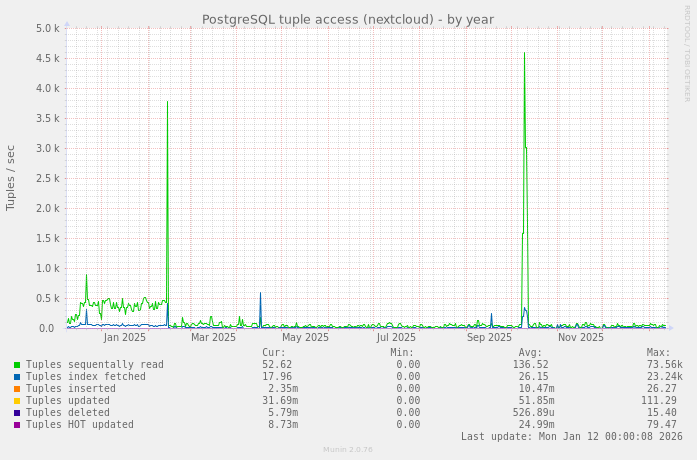This screenshot has width=697, height=460.
Task: Click the max value 23.24k
Action: [x=665, y=376]
